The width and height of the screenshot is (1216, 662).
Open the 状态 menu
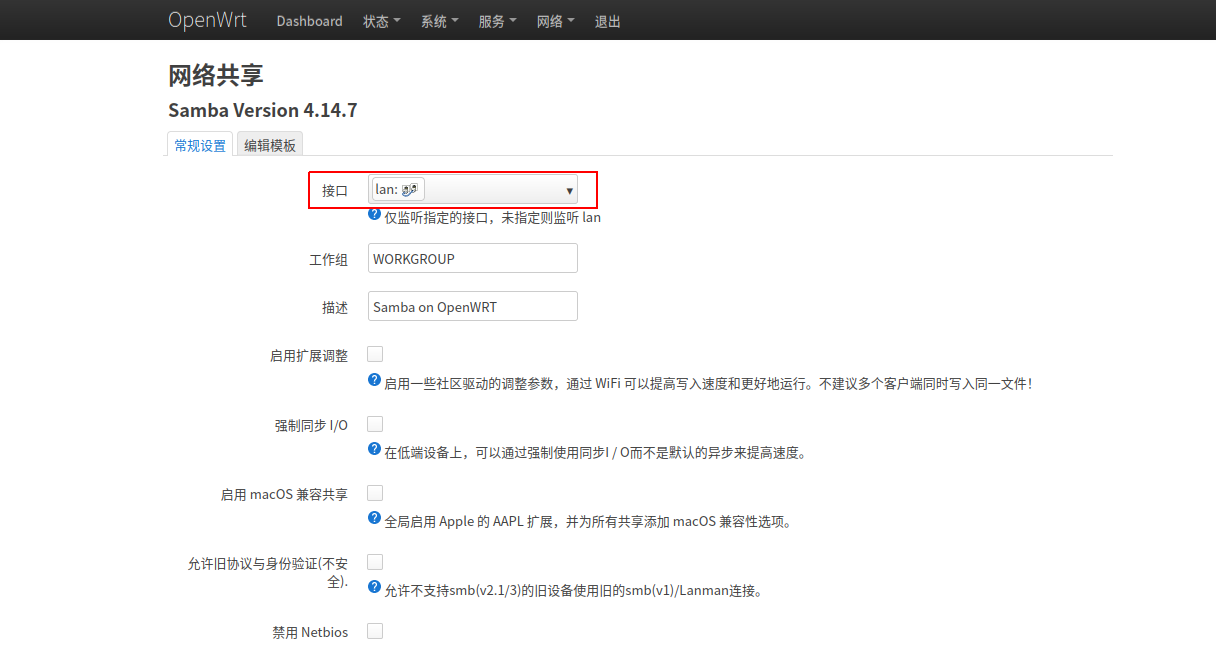[381, 21]
